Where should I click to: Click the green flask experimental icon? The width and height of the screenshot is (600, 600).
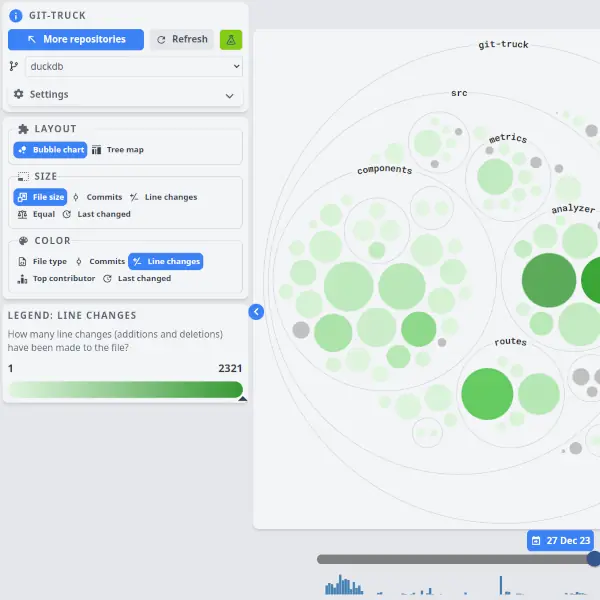tap(231, 40)
